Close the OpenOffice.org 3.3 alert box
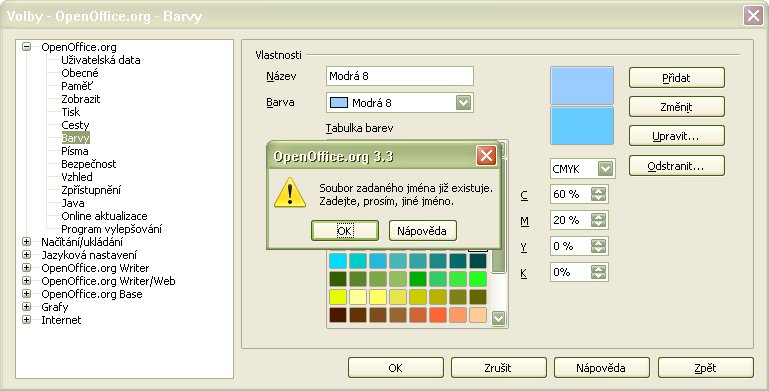The image size is (769, 391). pos(486,156)
